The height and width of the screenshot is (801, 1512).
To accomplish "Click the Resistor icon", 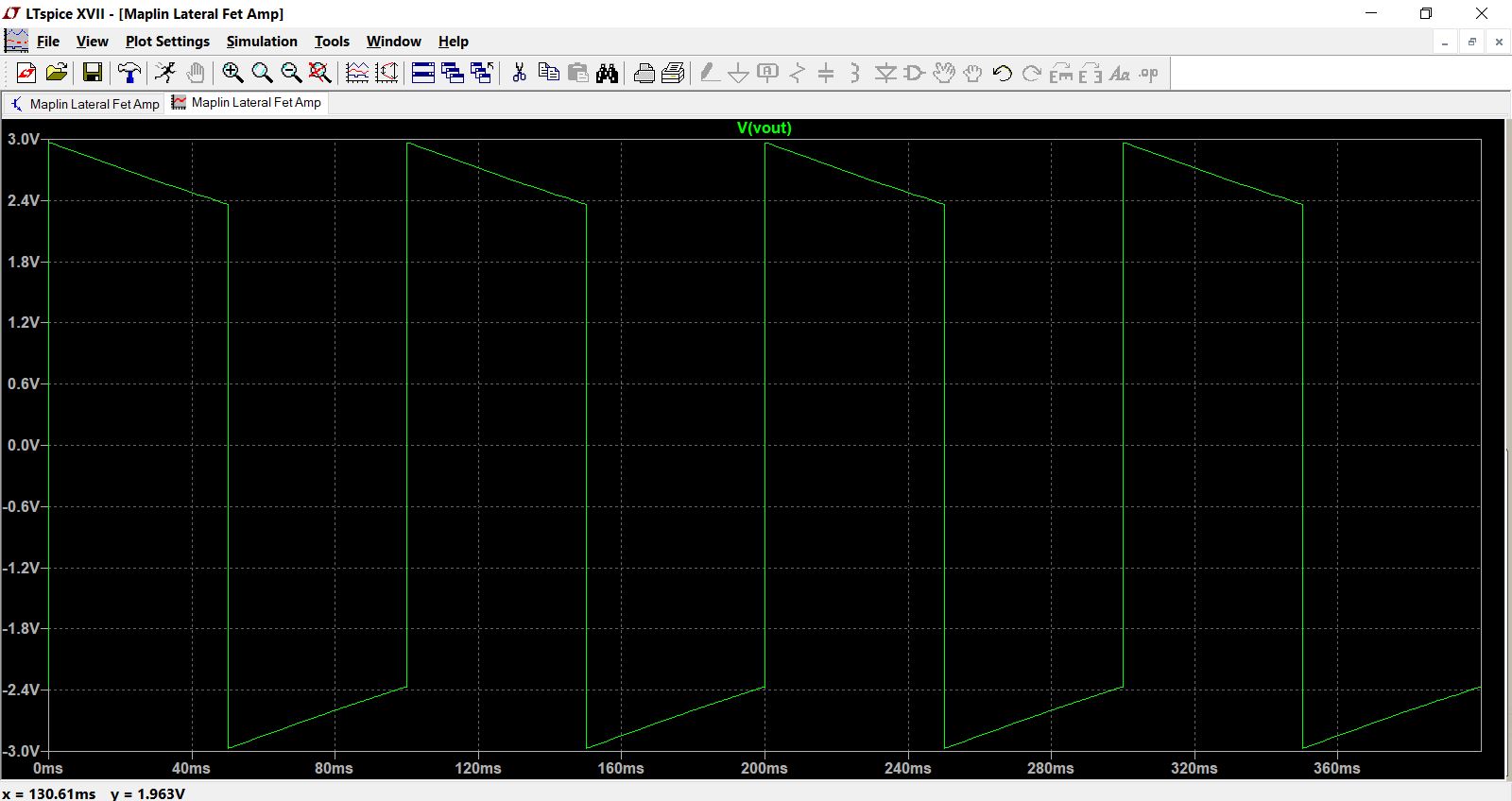I will [x=797, y=73].
